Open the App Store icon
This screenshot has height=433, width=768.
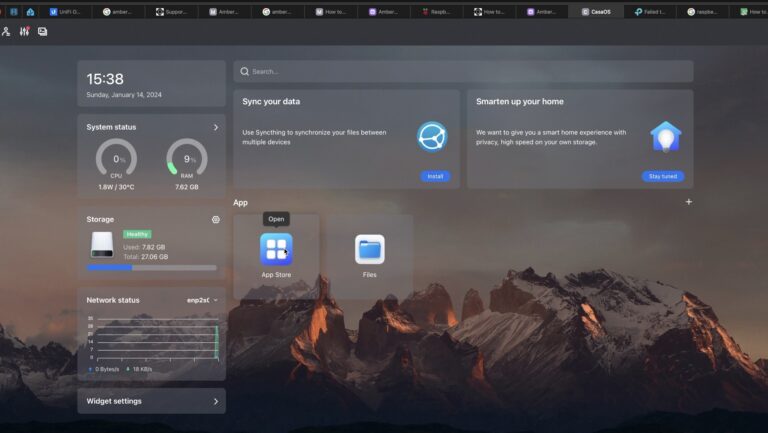click(x=276, y=249)
